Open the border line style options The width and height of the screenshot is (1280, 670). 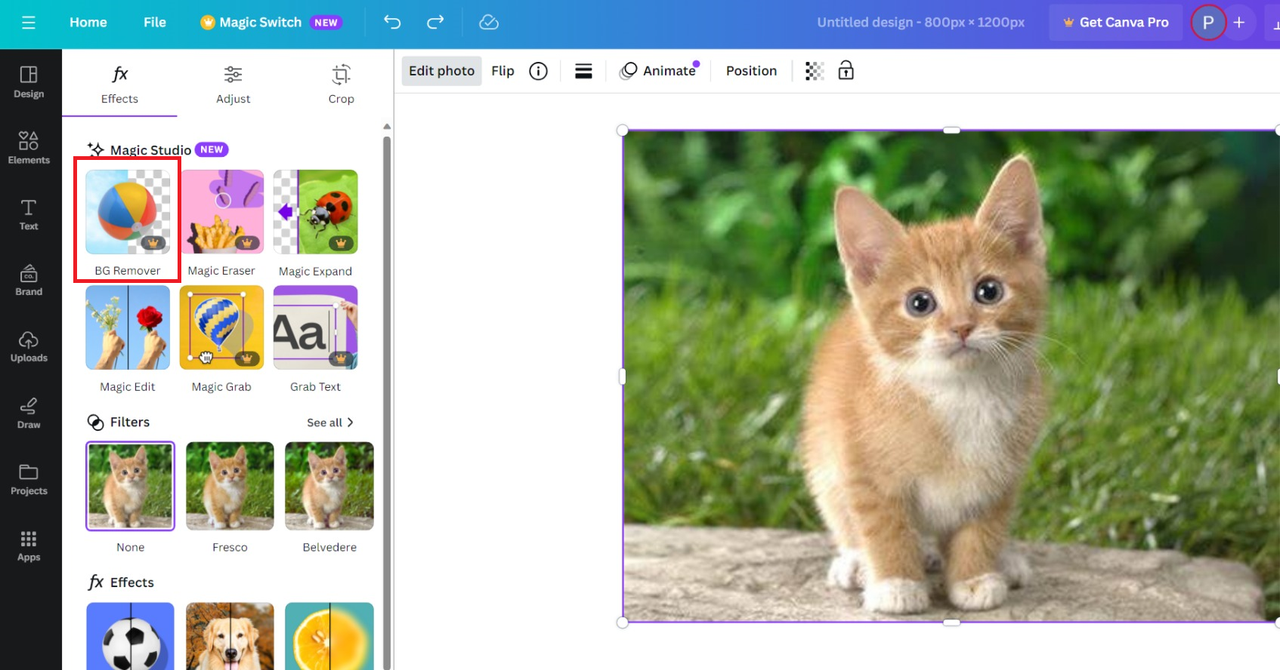click(x=584, y=71)
